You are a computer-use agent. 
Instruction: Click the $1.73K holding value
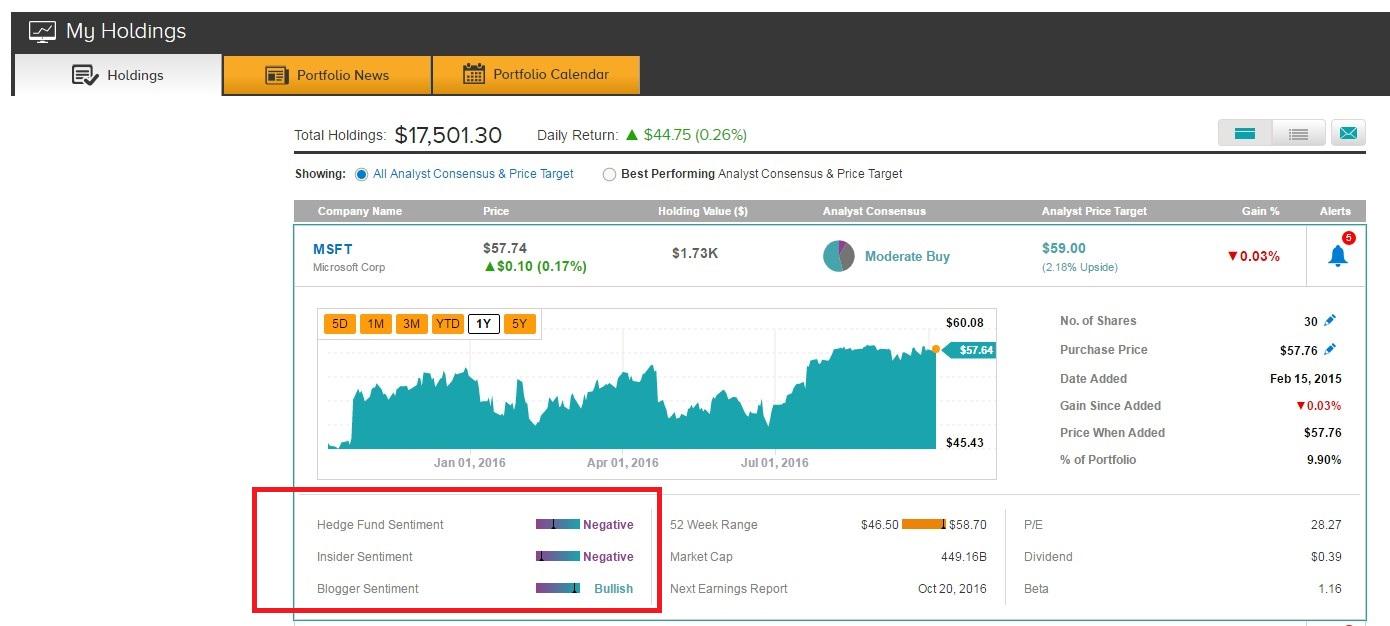pos(695,253)
